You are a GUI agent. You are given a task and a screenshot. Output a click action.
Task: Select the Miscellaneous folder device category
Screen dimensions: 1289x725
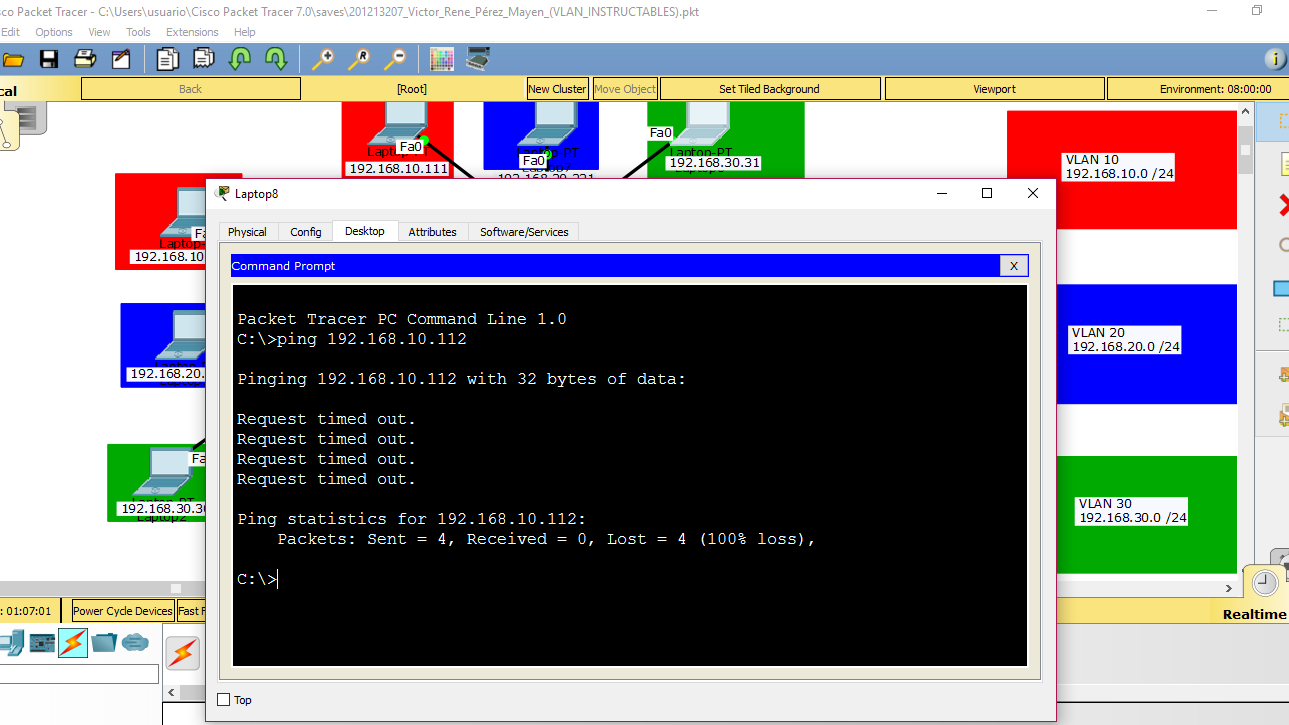pyautogui.click(x=104, y=642)
